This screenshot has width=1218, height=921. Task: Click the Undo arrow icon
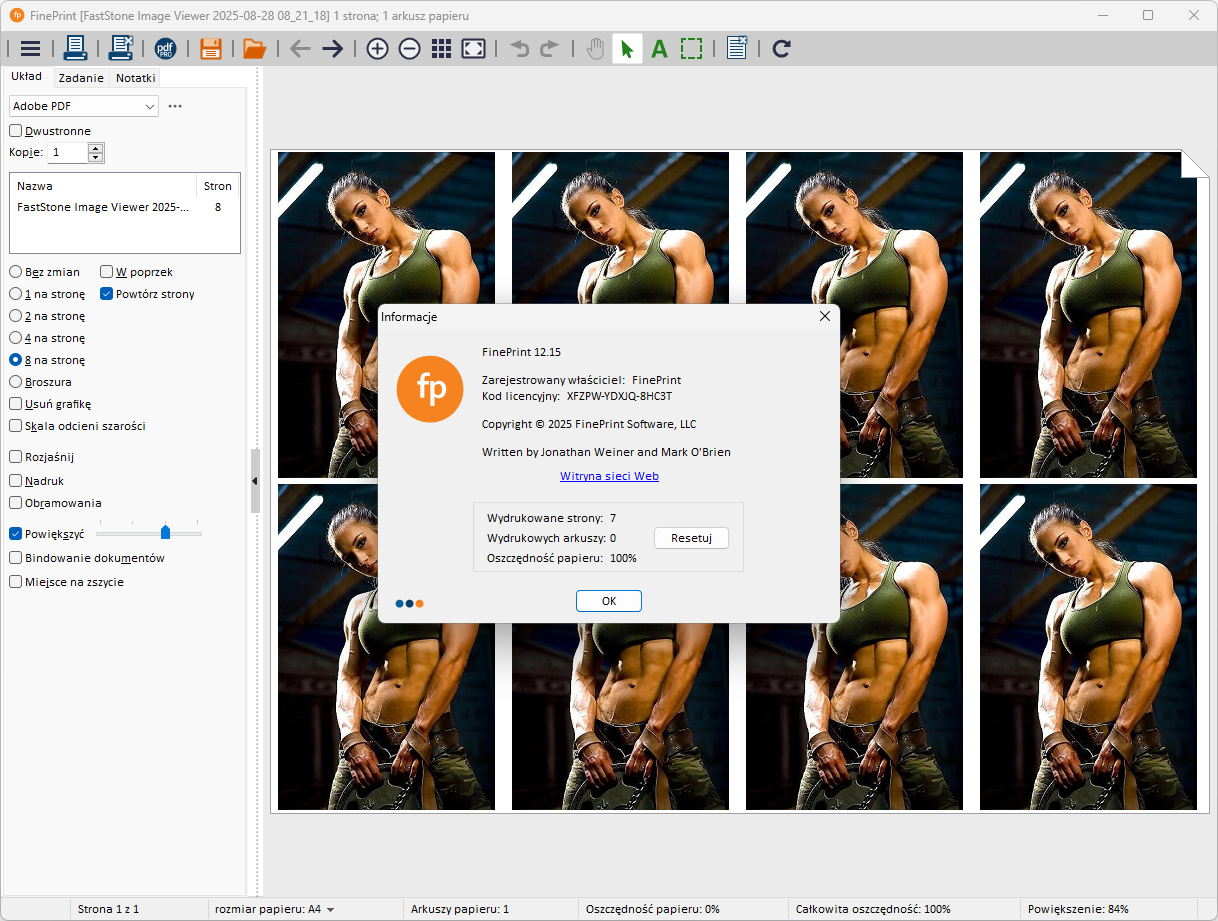click(519, 48)
